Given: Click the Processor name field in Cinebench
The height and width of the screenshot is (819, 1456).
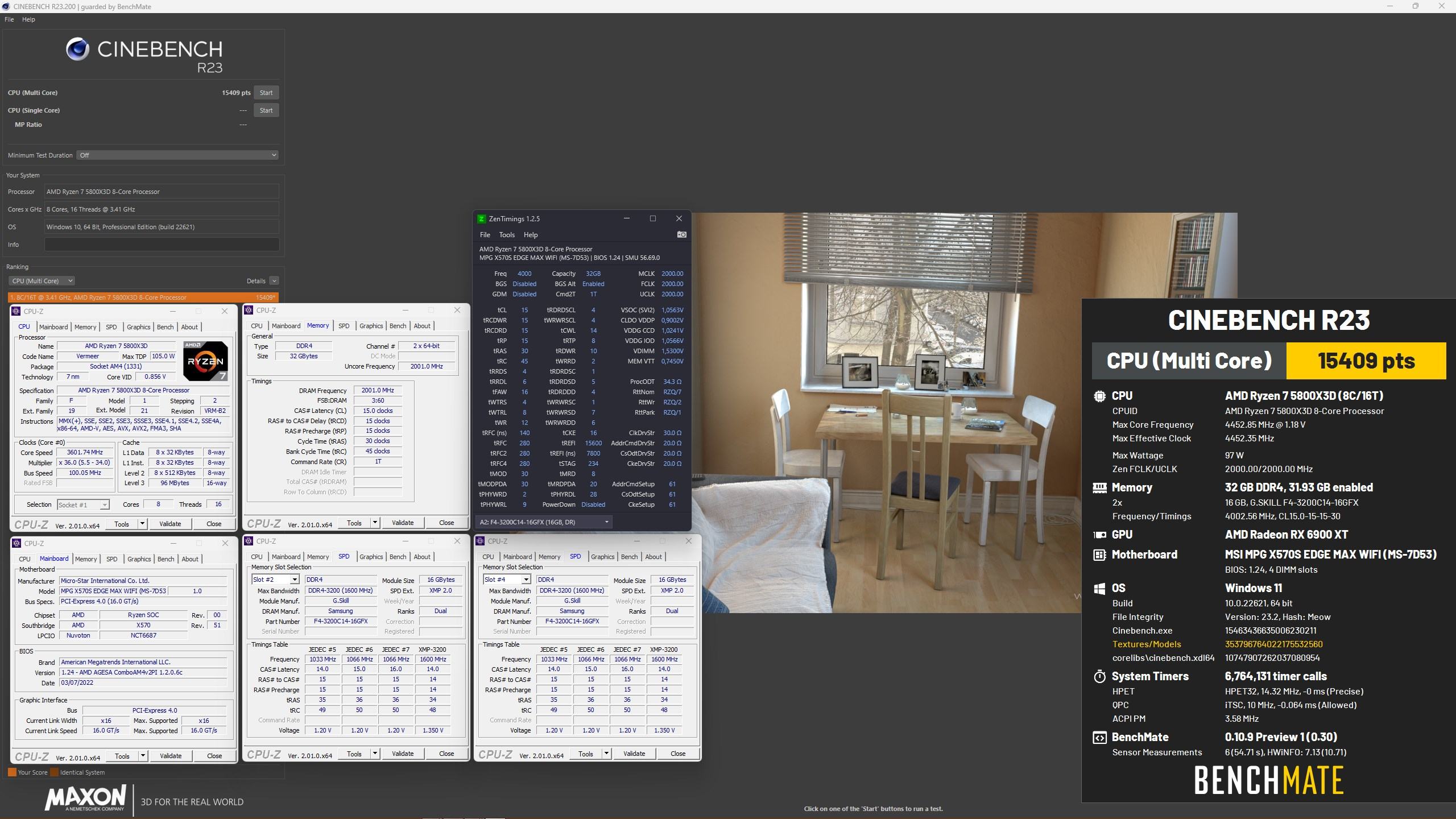Looking at the screenshot, I should click(162, 192).
